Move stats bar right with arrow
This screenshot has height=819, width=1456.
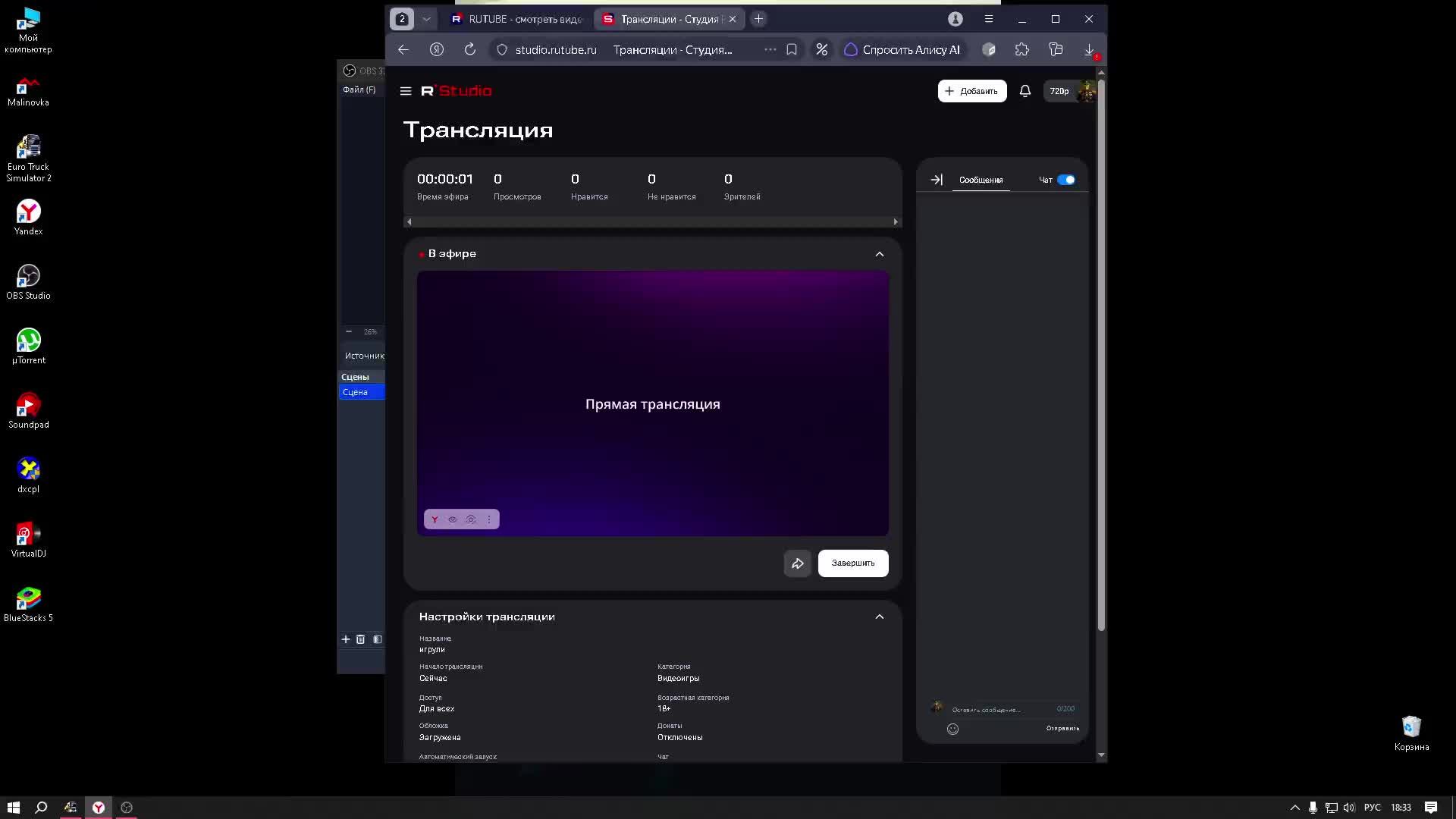(x=896, y=222)
